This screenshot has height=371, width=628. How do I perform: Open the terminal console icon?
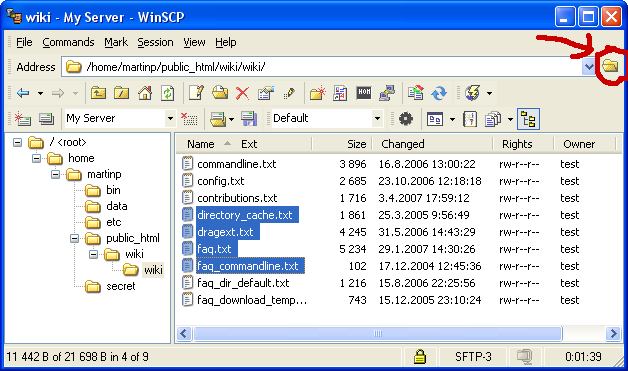click(x=364, y=93)
